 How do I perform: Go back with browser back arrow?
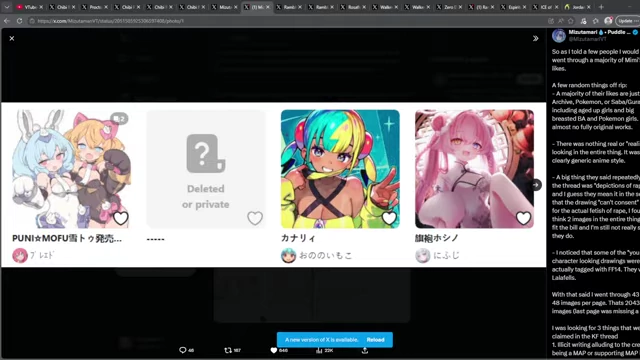point(7,21)
